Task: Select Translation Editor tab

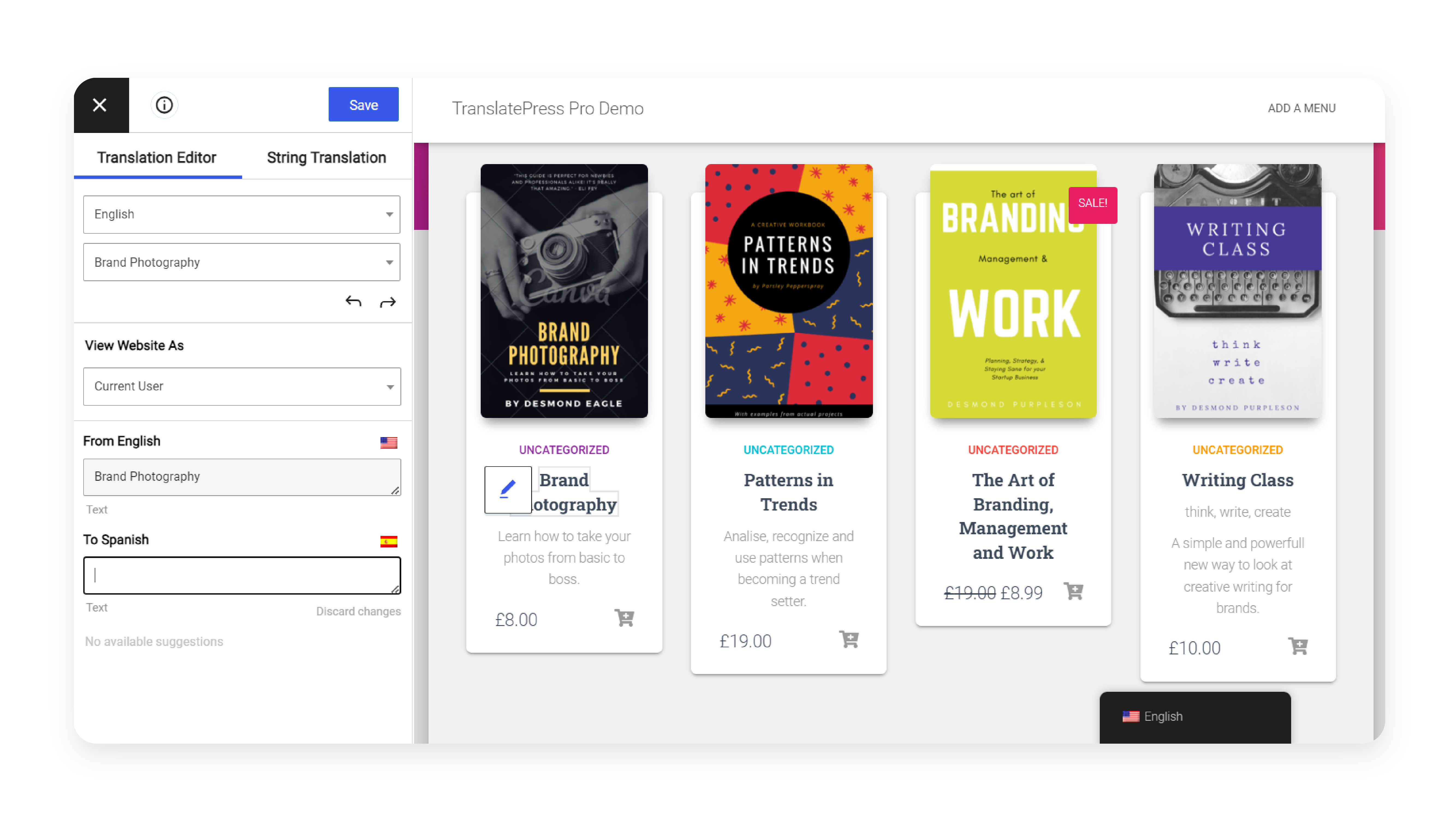Action: pyautogui.click(x=157, y=157)
